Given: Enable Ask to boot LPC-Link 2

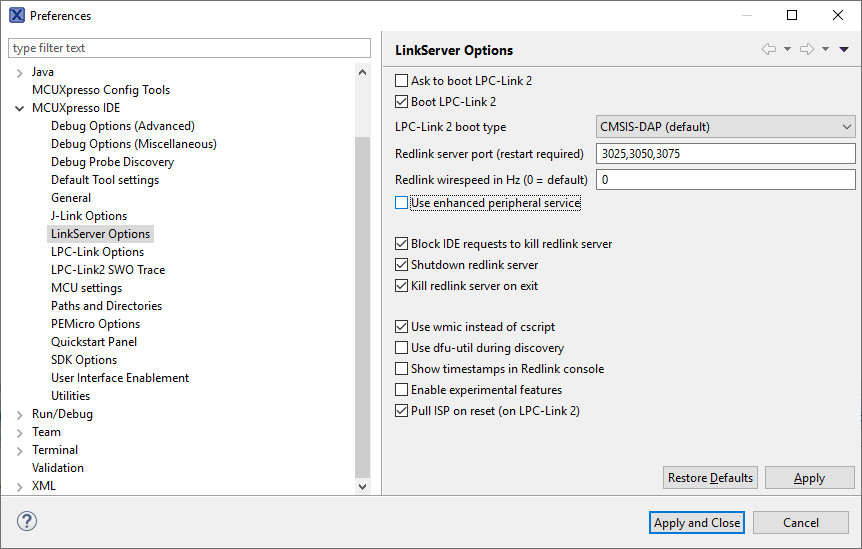Looking at the screenshot, I should (402, 81).
